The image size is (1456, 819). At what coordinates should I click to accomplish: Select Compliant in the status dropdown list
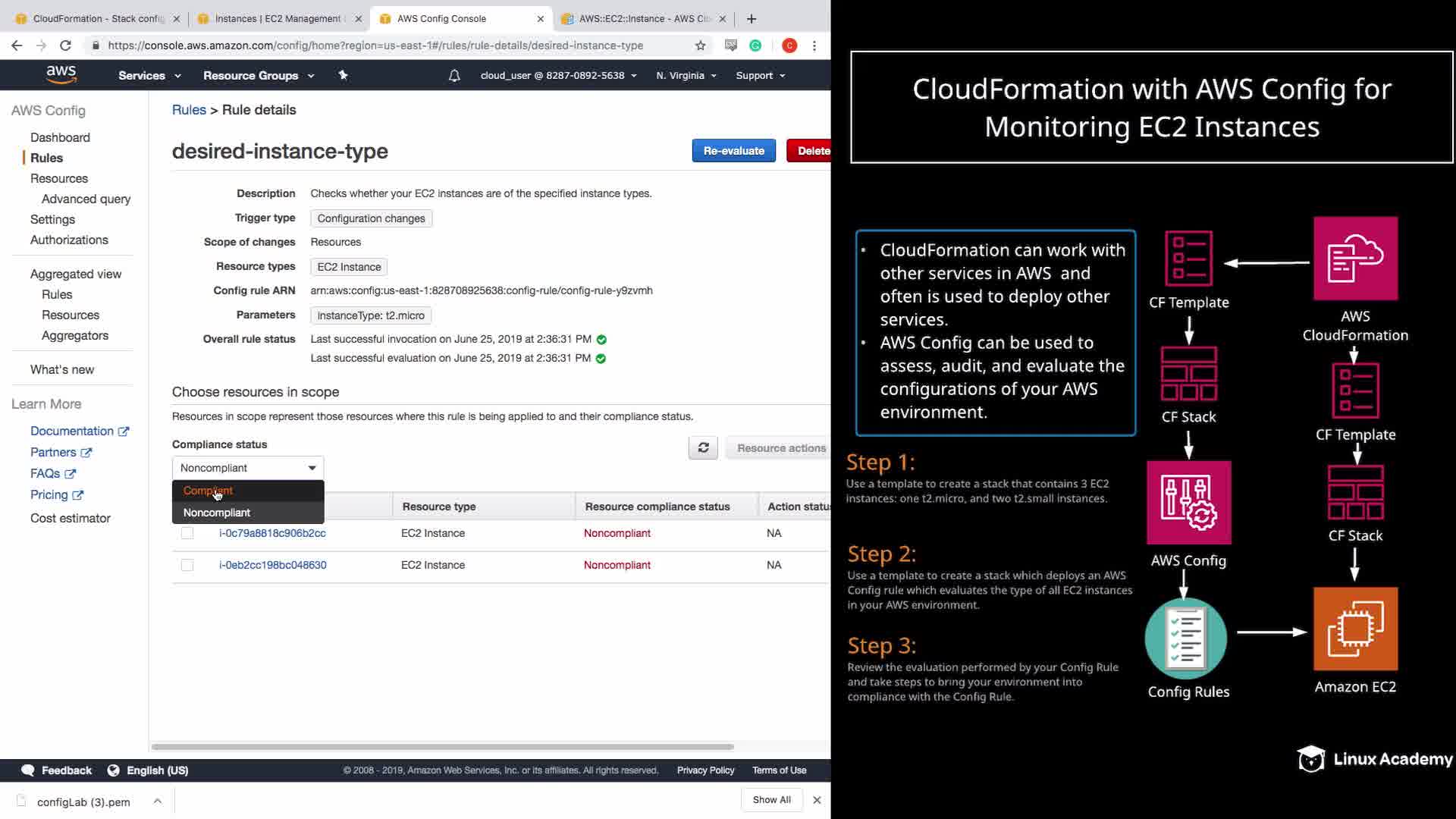point(208,491)
